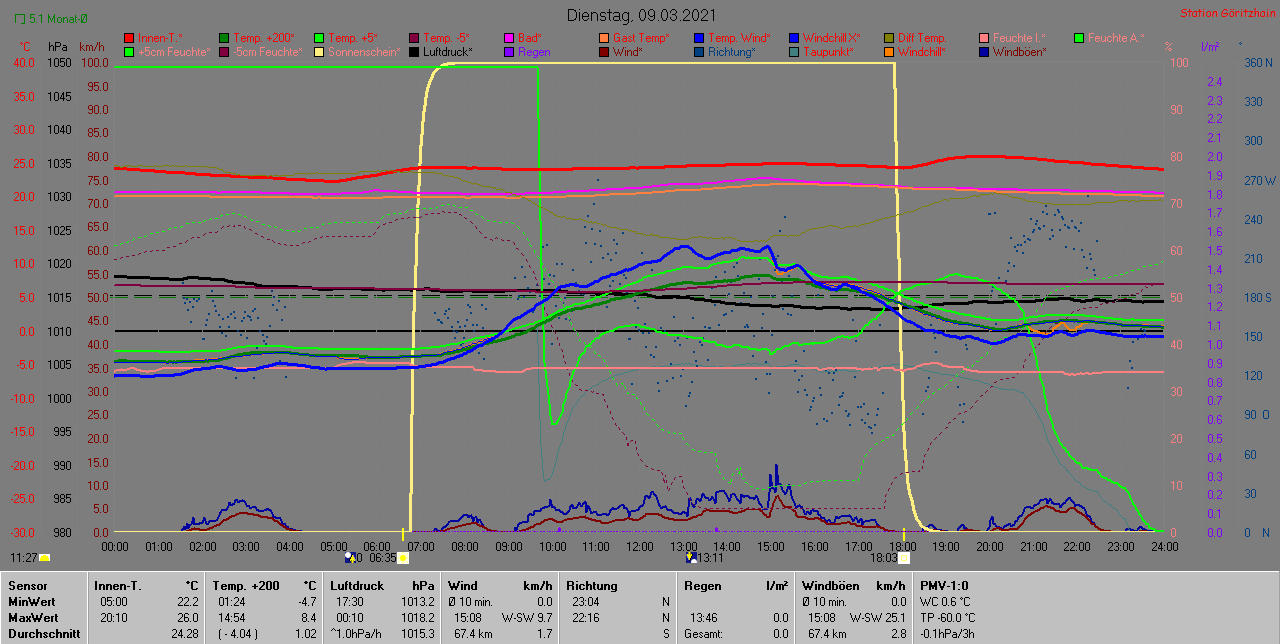Click the maximum pressure value 1018.2
The height and width of the screenshot is (644, 1280).
coord(417,618)
